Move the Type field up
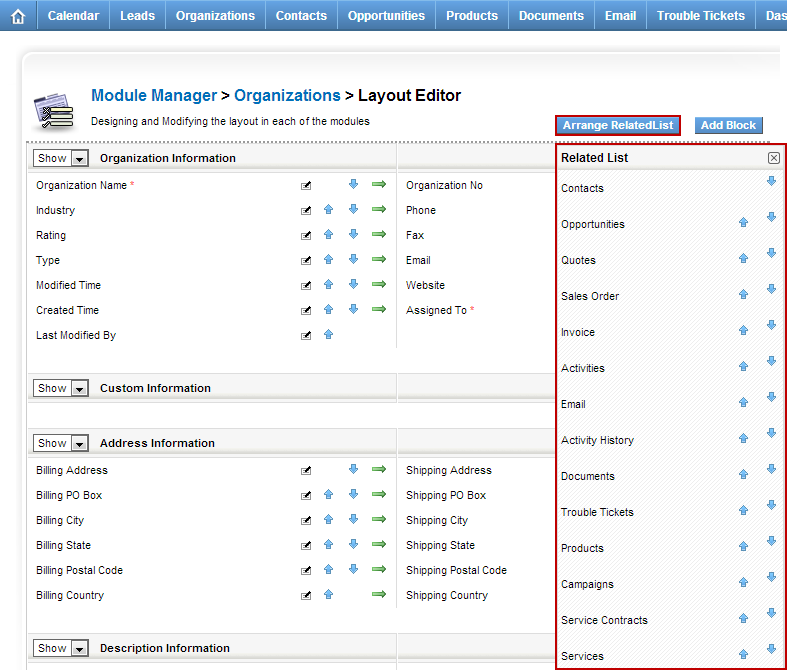787x670 pixels. [328, 259]
